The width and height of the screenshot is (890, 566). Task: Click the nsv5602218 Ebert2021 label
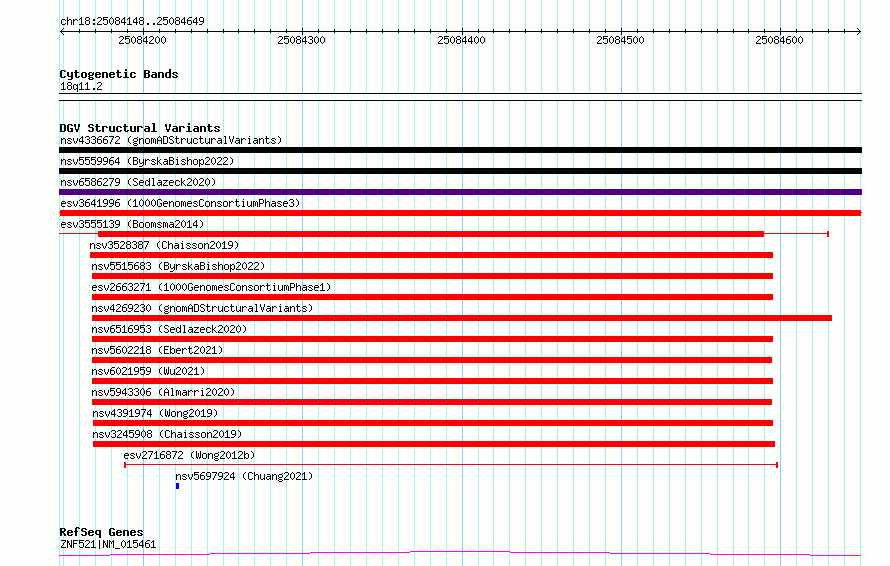(x=157, y=350)
